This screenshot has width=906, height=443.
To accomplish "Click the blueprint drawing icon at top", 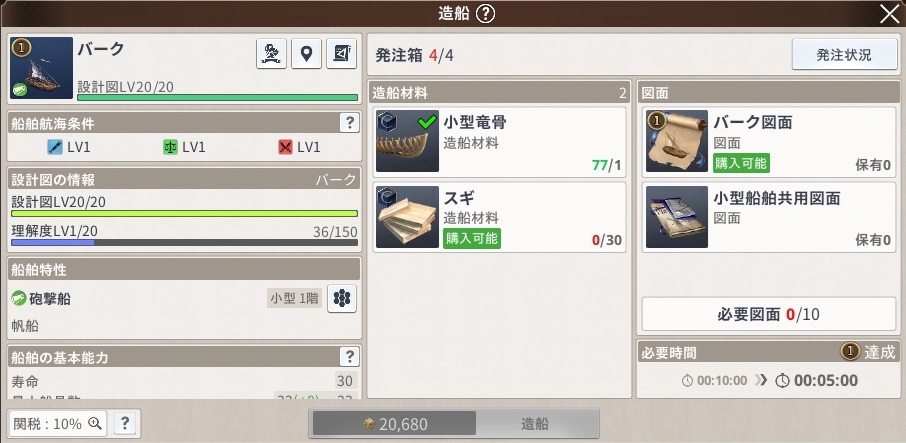I will click(341, 54).
